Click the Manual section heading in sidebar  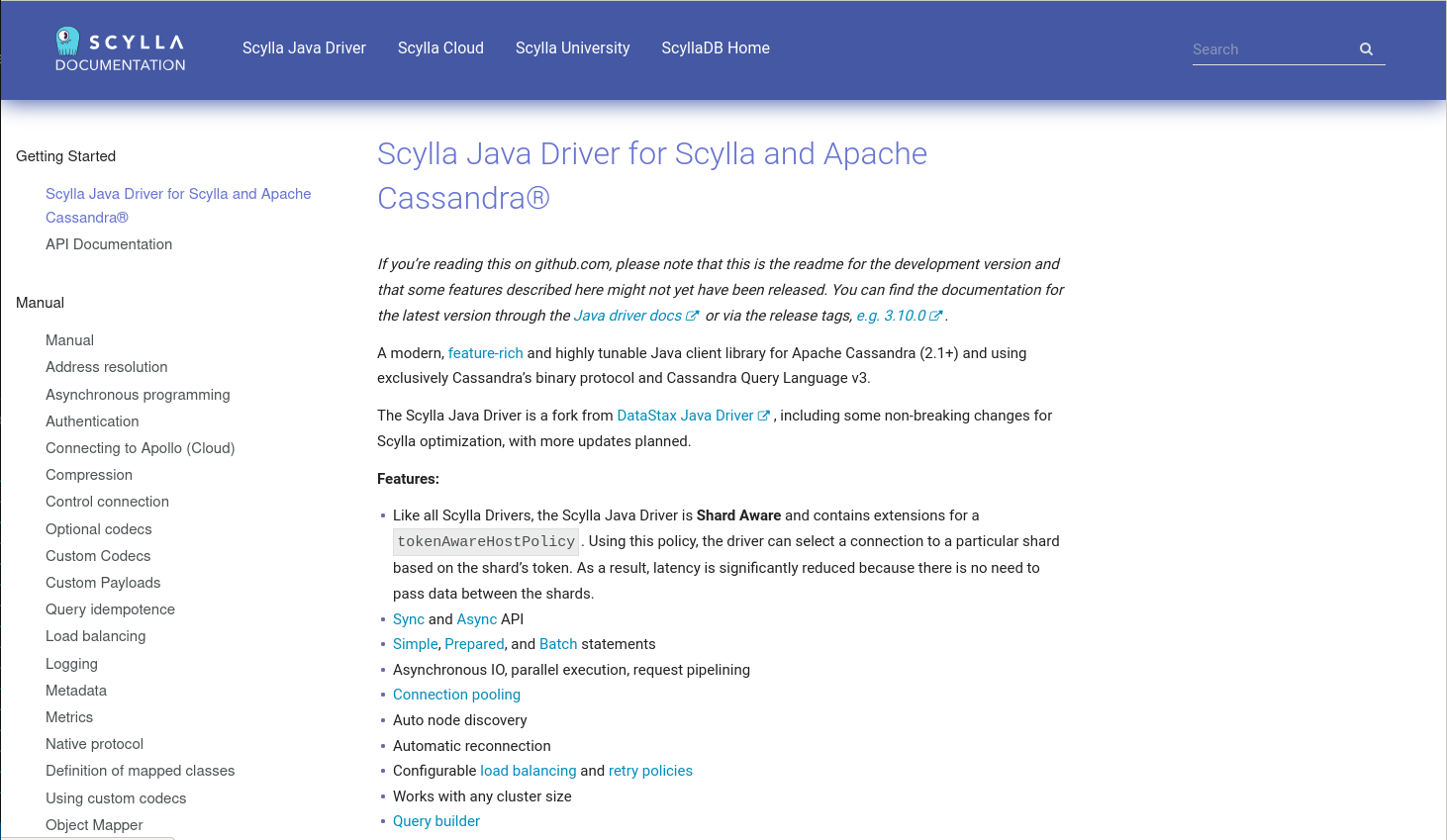click(40, 303)
